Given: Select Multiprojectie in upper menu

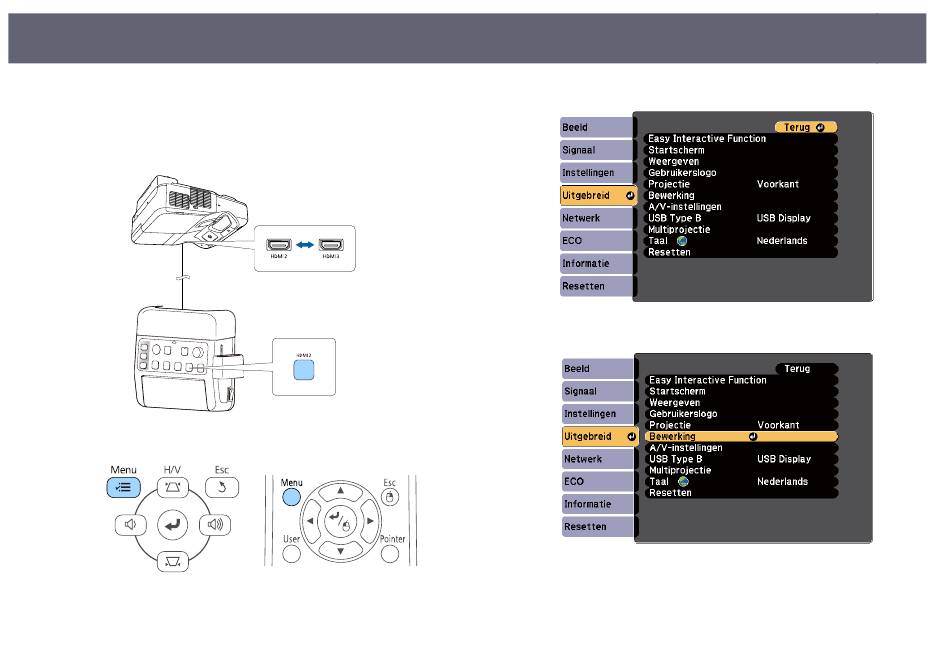Looking at the screenshot, I should (x=740, y=230).
